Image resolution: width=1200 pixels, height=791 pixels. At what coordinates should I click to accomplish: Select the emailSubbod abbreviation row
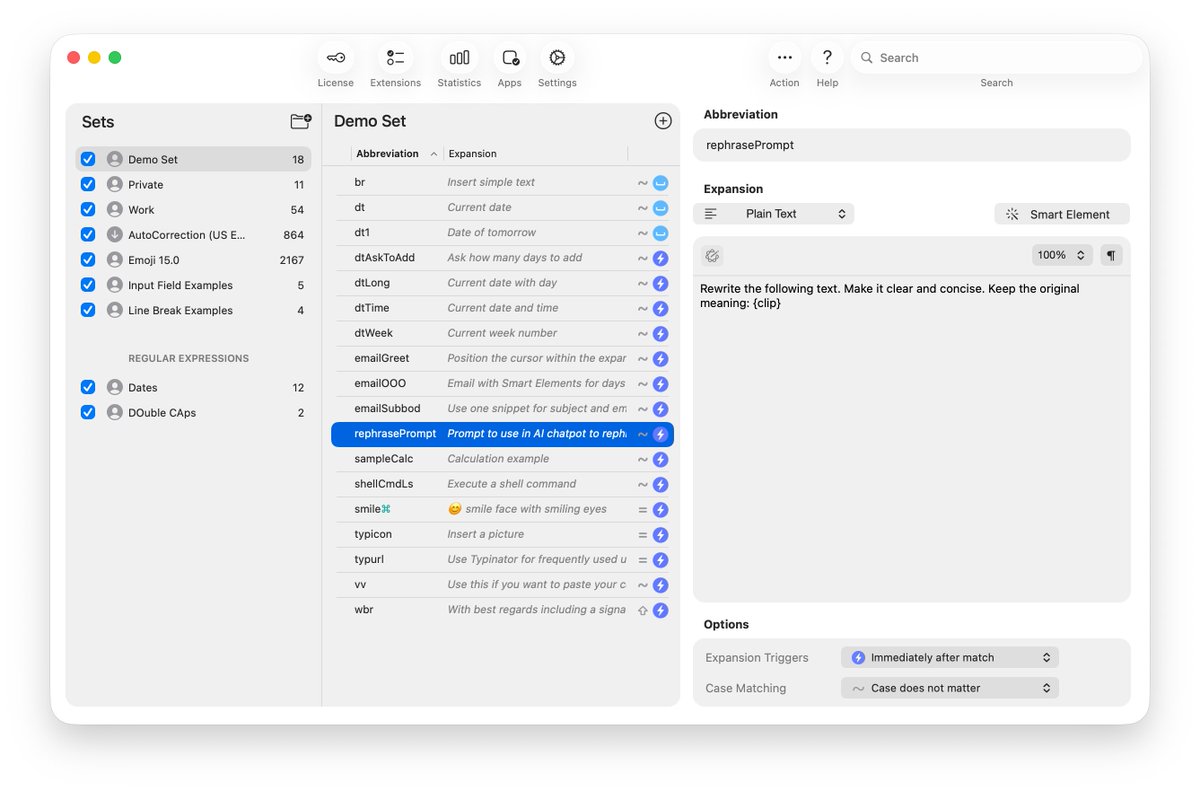coord(502,409)
